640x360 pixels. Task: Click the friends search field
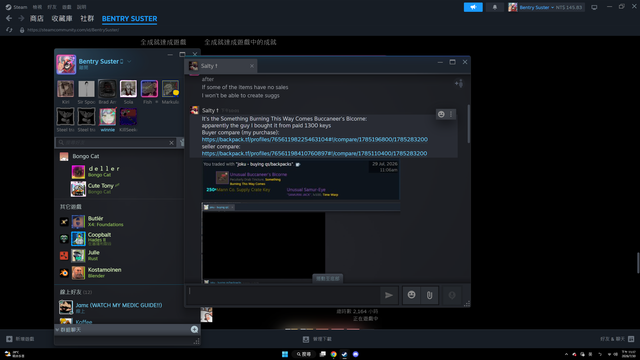pos(116,142)
